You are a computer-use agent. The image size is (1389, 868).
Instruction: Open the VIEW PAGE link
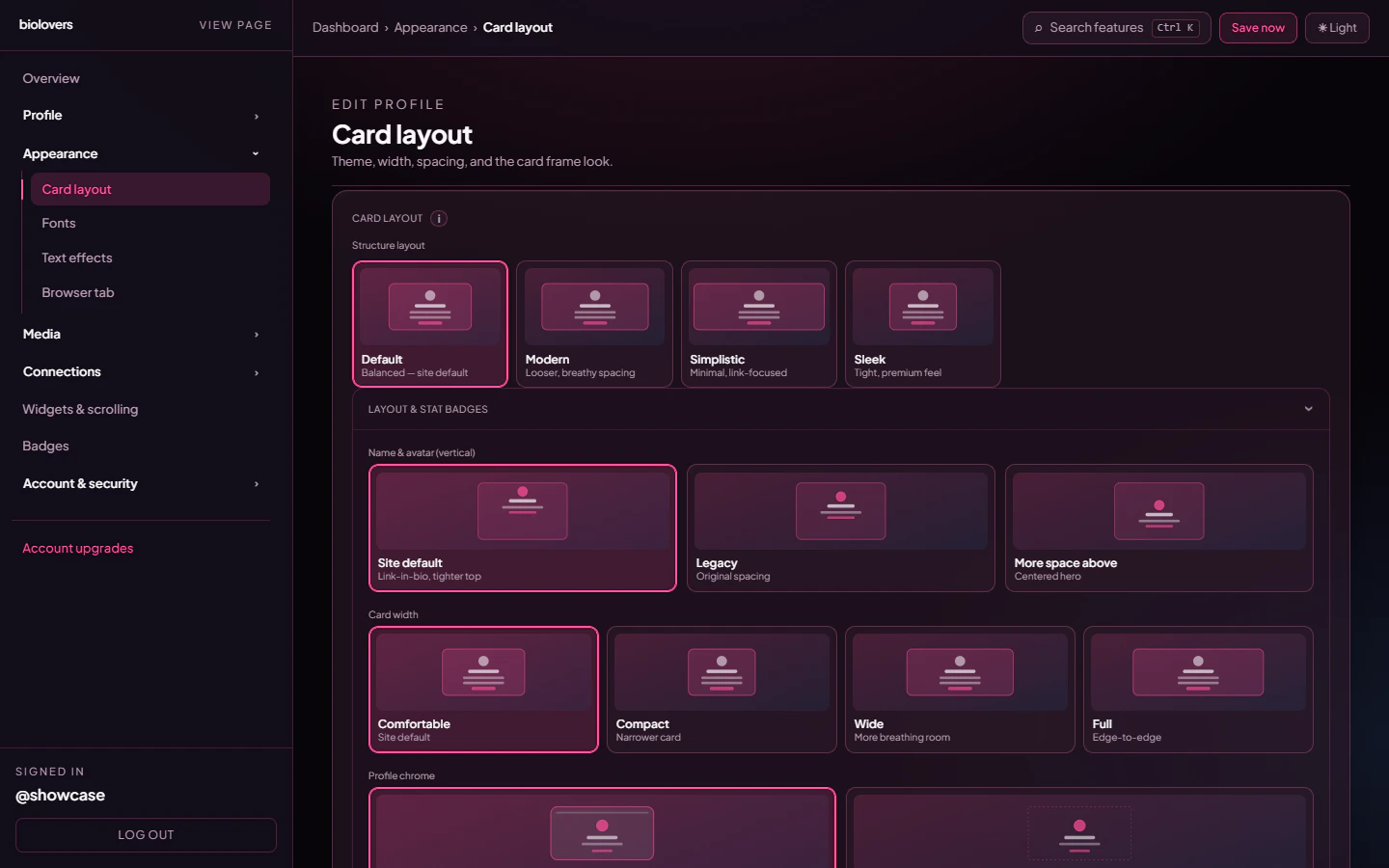(x=235, y=25)
